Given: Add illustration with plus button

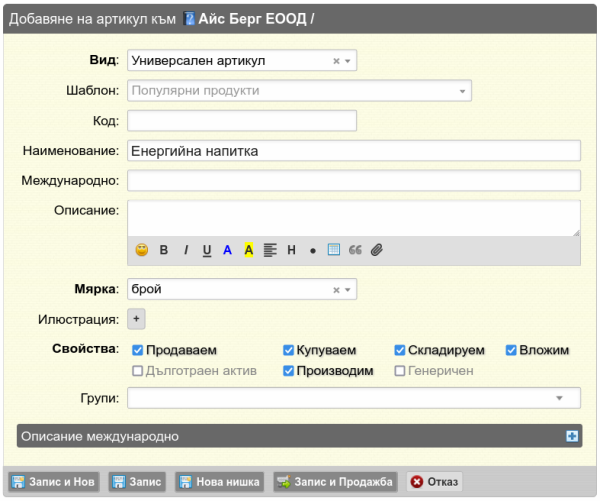Looking at the screenshot, I should point(136,319).
